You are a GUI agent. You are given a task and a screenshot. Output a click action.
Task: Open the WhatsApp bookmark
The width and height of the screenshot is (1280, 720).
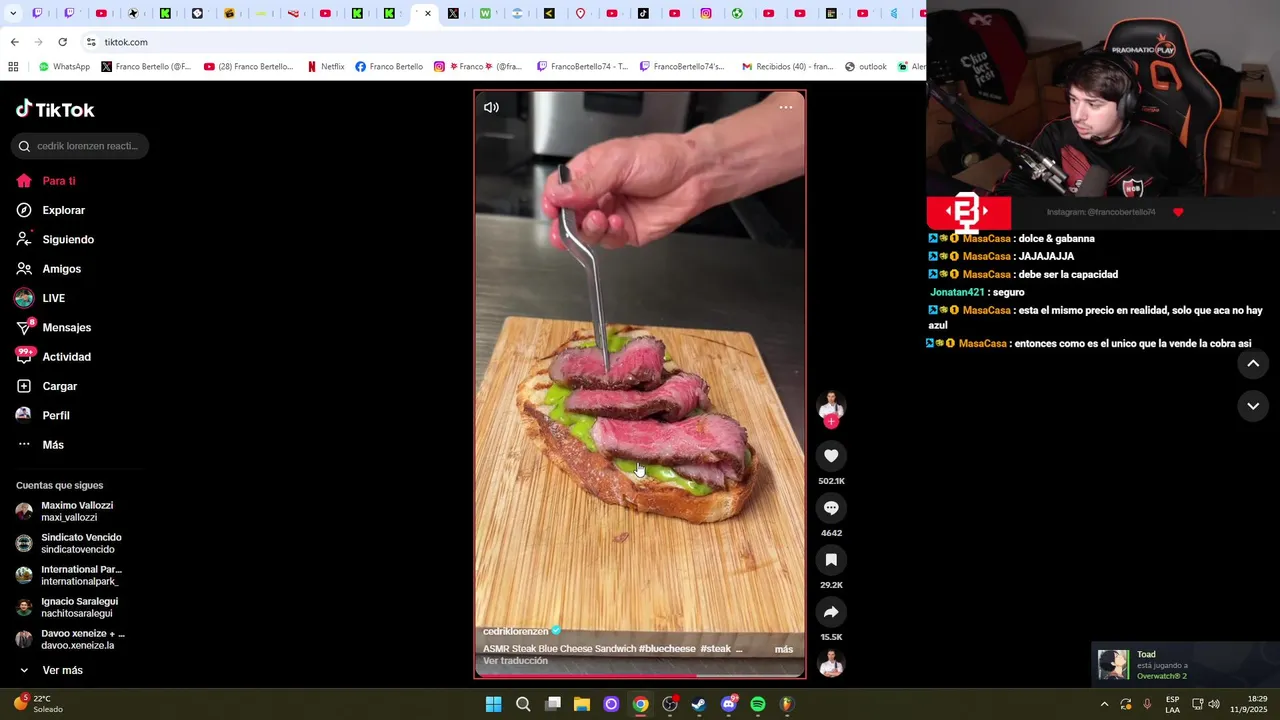64,67
